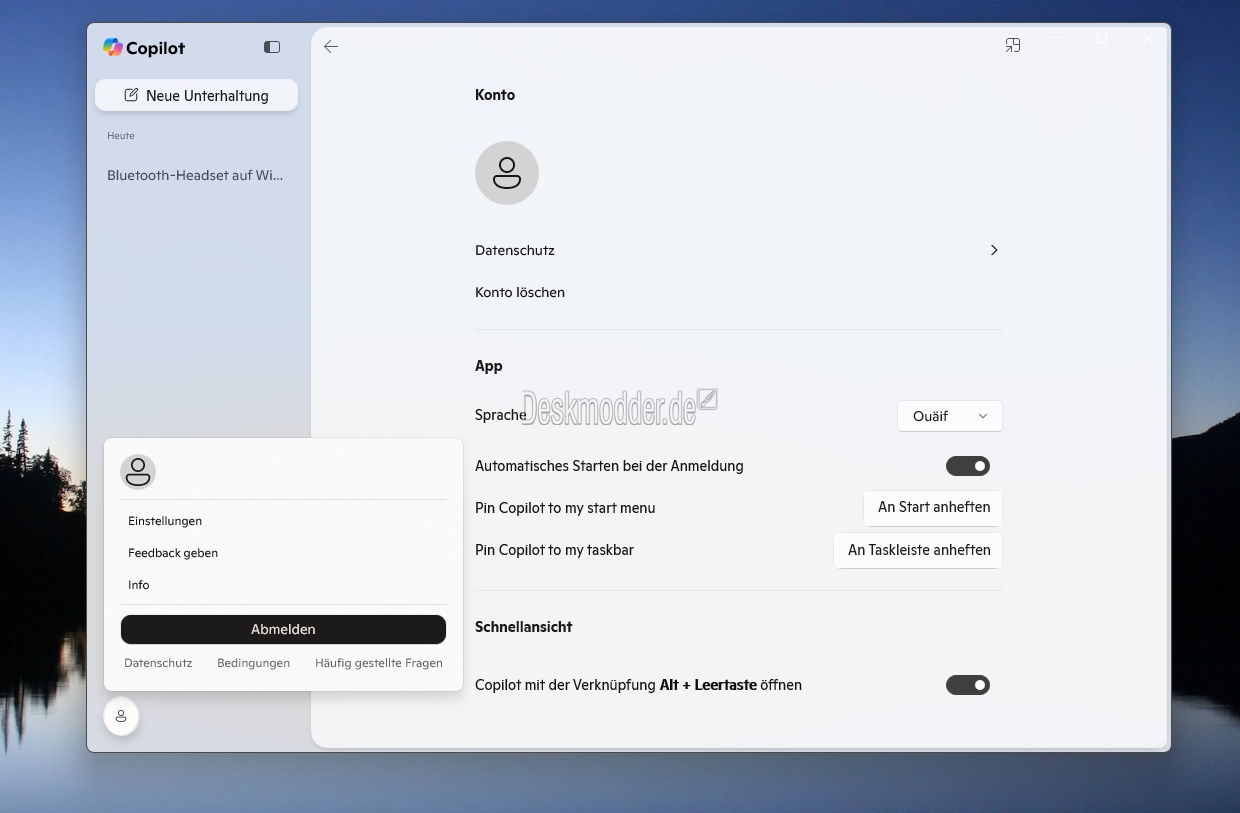Click the Automatisches Starten bei der Anmeldung label
Viewport: 1240px width, 813px height.
[x=609, y=466]
